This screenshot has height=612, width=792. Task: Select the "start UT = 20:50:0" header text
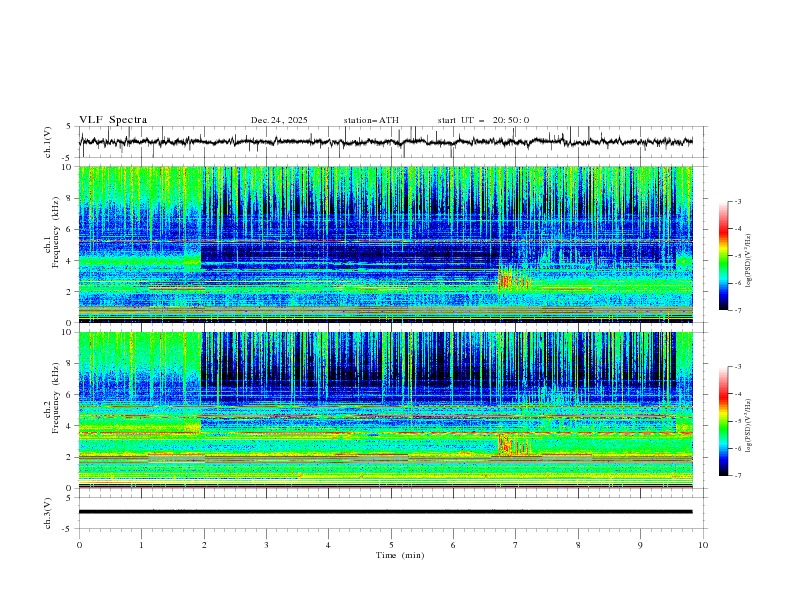pyautogui.click(x=483, y=120)
